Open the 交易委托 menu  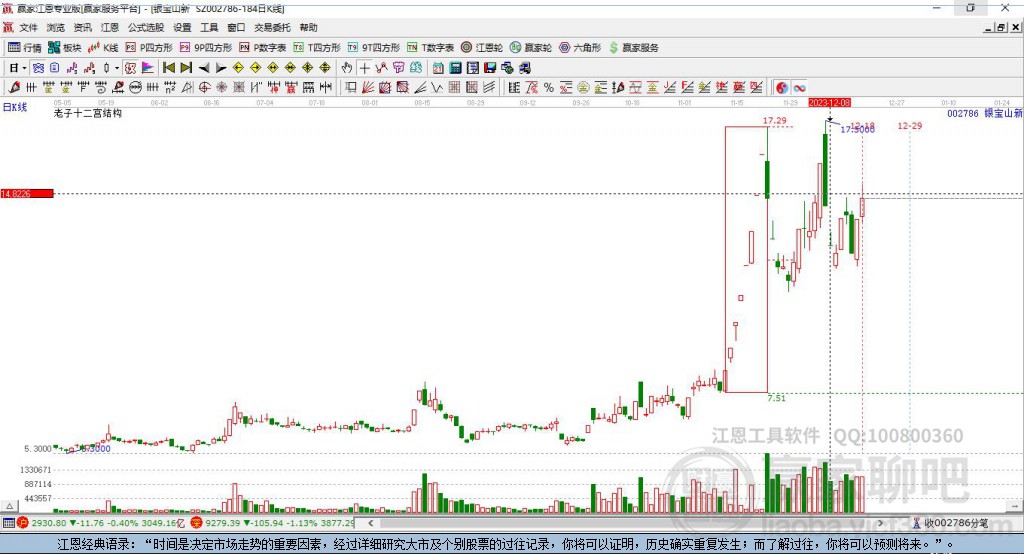(x=272, y=27)
